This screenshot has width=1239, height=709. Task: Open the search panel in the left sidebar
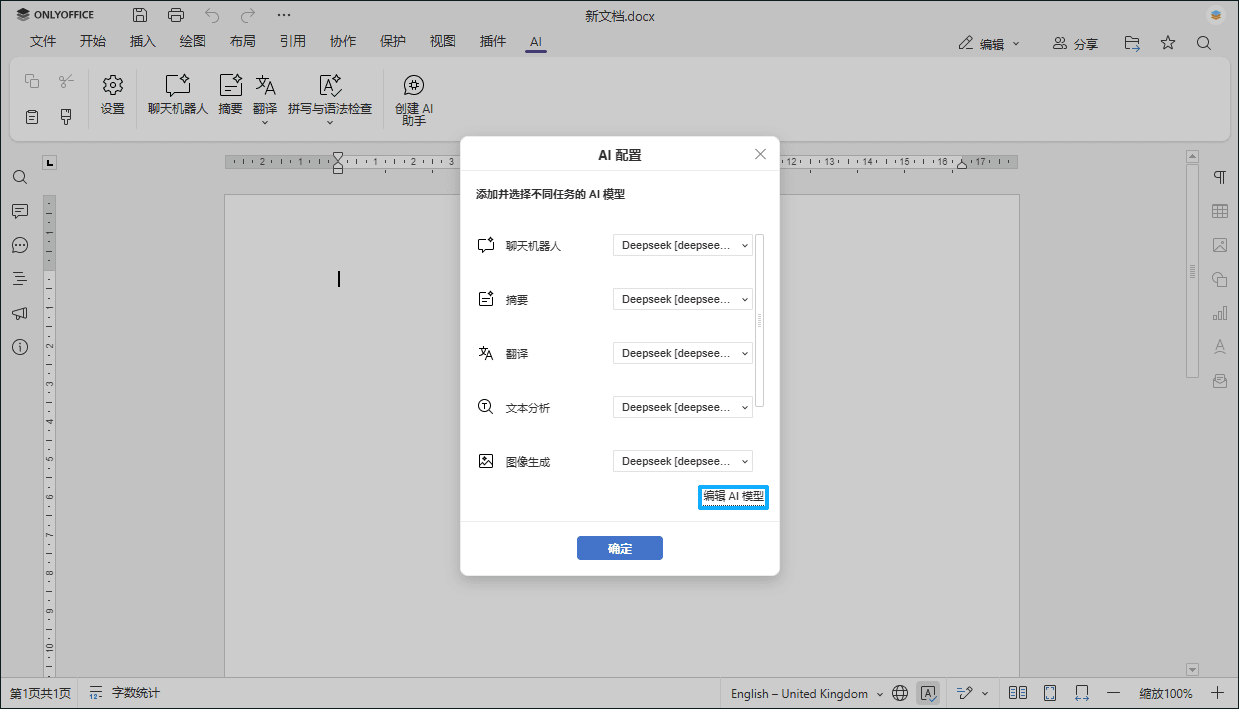pos(20,177)
